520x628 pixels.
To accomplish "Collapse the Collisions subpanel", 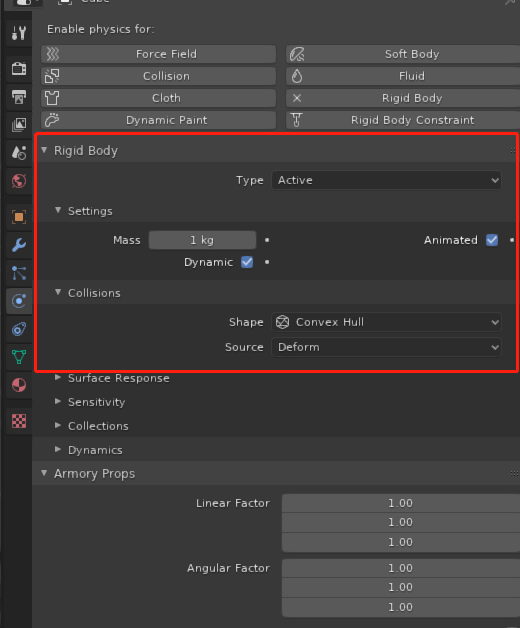I will coord(58,292).
